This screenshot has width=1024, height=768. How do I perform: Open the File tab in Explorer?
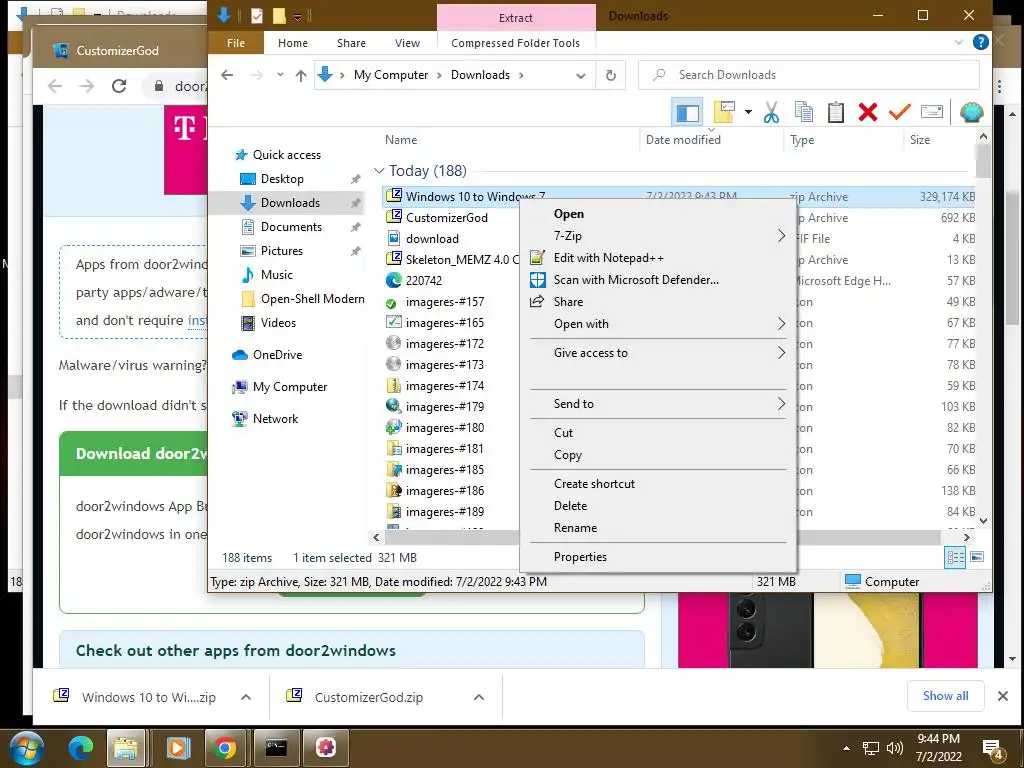pos(236,43)
